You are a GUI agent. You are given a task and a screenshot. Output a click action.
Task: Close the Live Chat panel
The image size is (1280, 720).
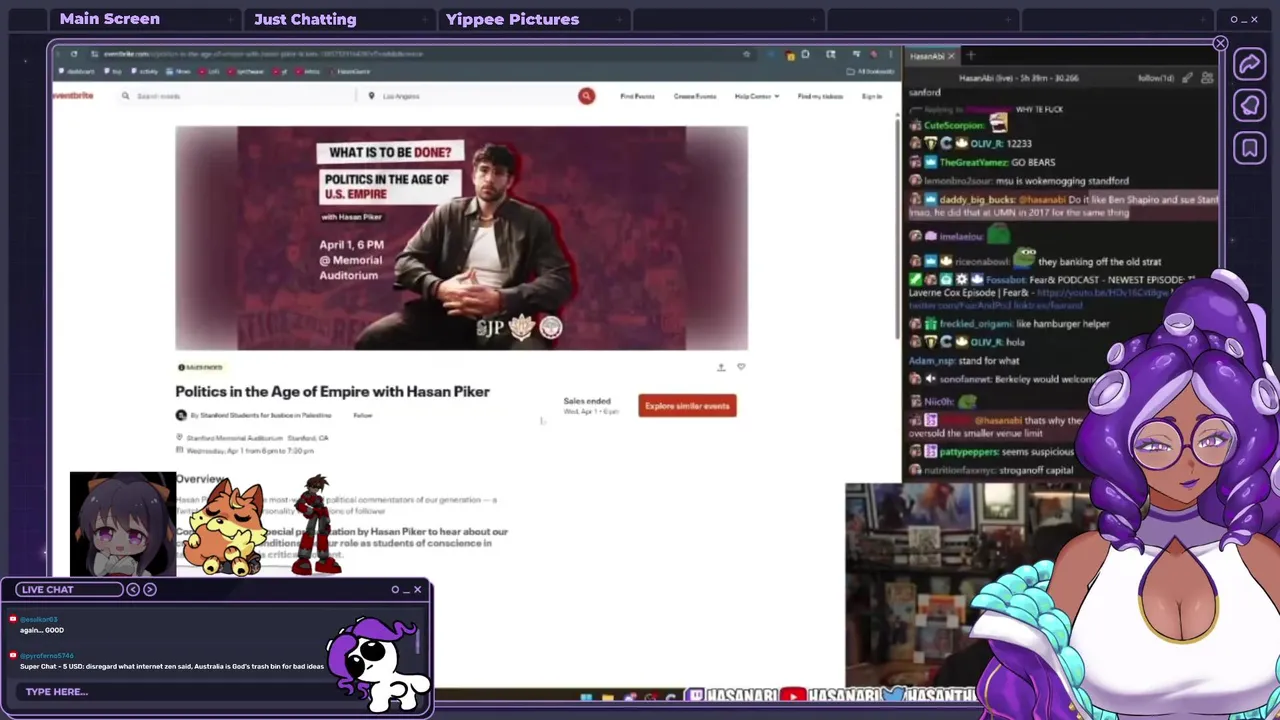point(418,589)
